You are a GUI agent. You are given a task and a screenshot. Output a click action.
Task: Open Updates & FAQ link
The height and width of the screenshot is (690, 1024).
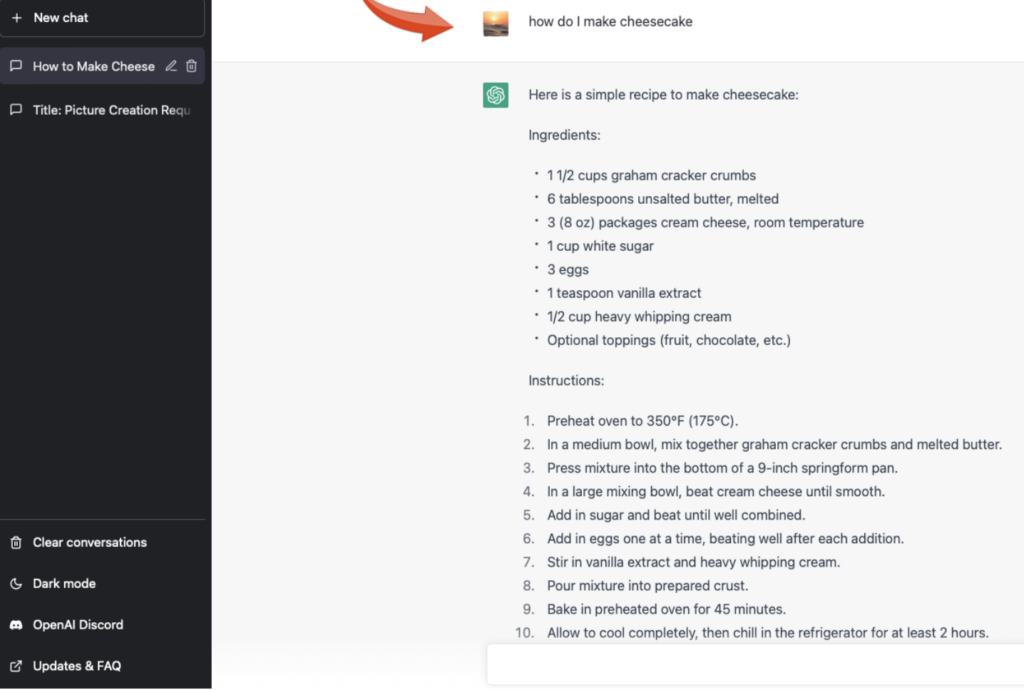coord(76,666)
